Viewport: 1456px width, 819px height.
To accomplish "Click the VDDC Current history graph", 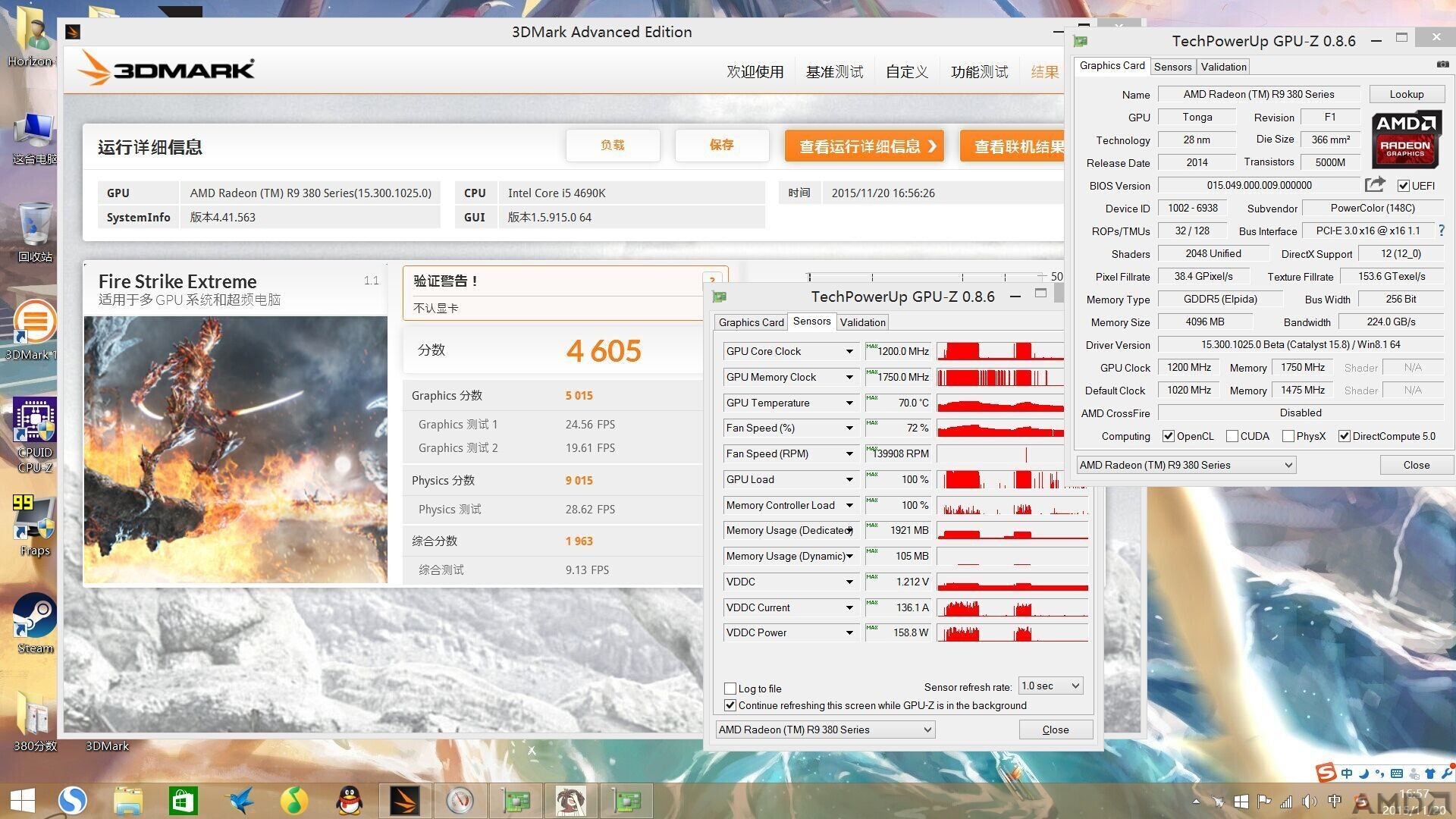I will click(x=1012, y=607).
